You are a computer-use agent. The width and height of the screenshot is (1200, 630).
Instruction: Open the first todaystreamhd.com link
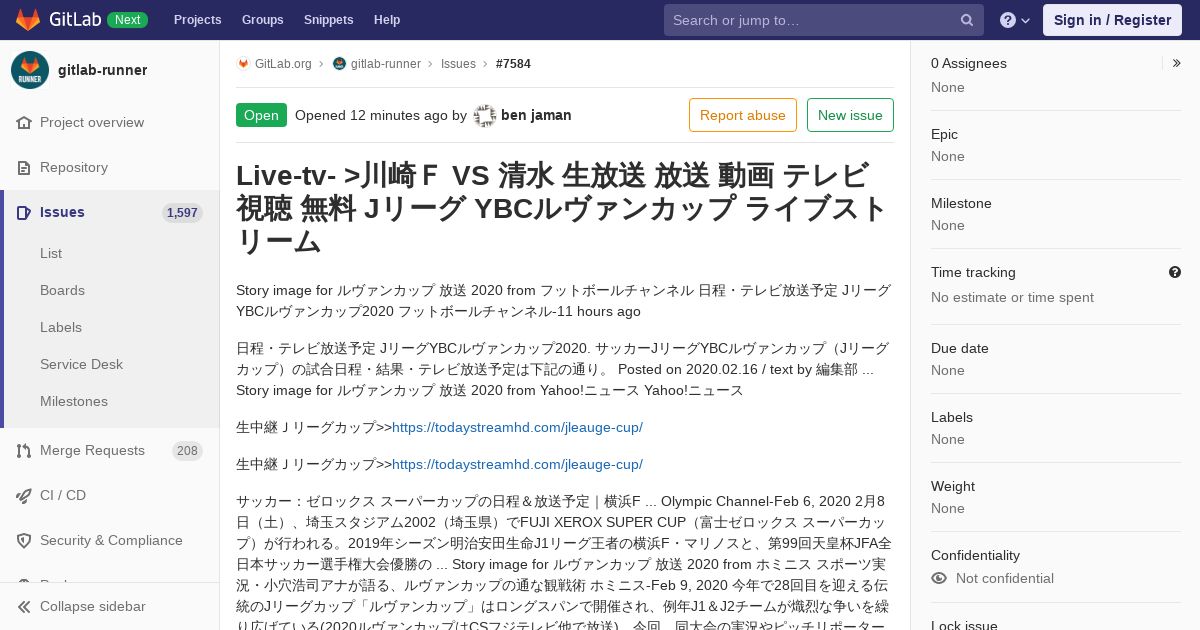coord(517,427)
